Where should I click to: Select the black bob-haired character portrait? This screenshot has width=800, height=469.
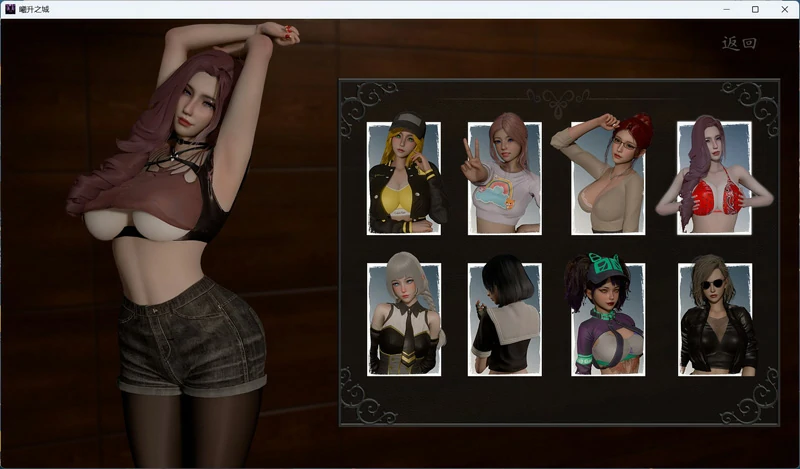click(505, 319)
